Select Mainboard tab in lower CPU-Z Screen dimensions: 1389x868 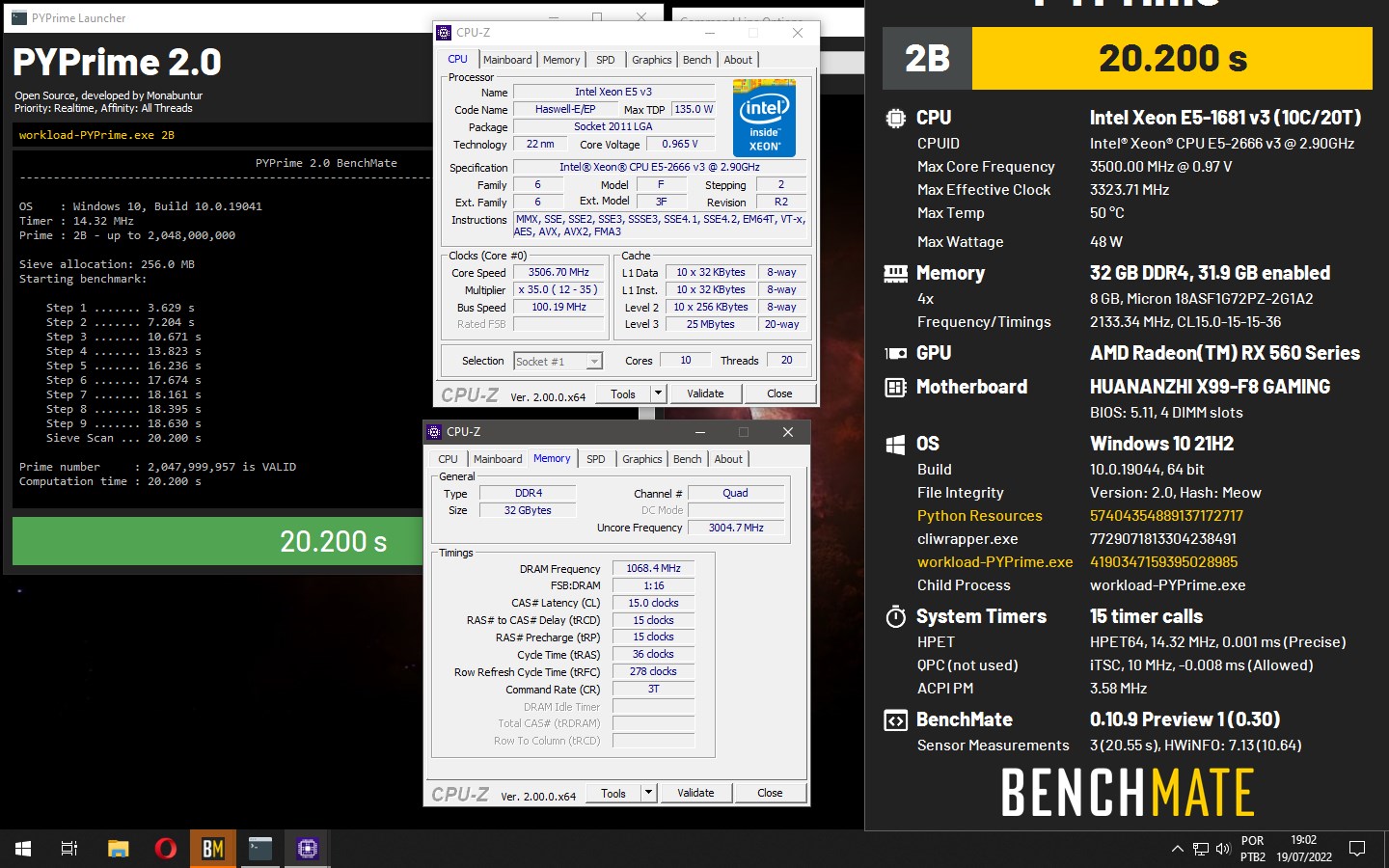498,459
